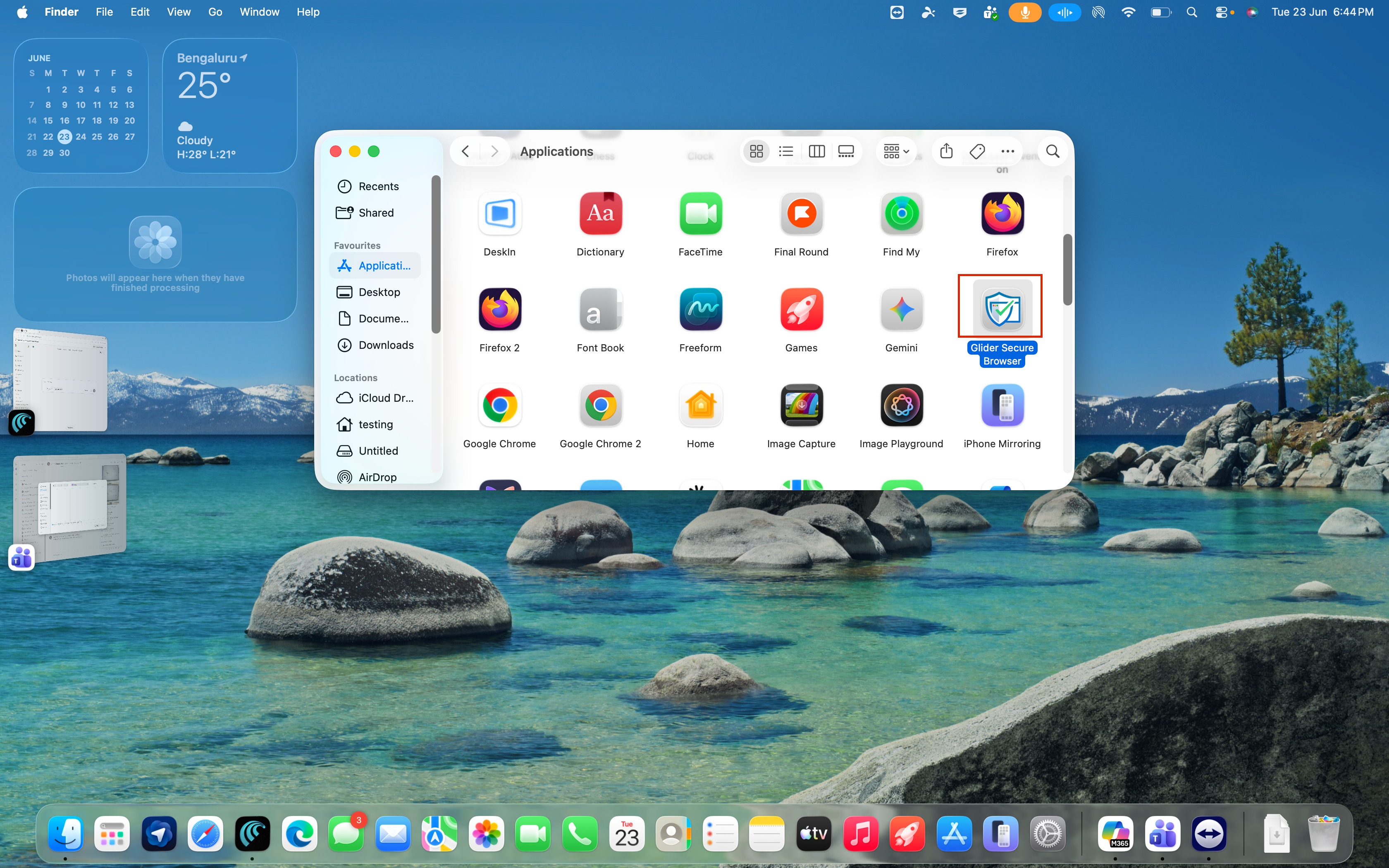Open the DeskIn application icon

(x=499, y=214)
